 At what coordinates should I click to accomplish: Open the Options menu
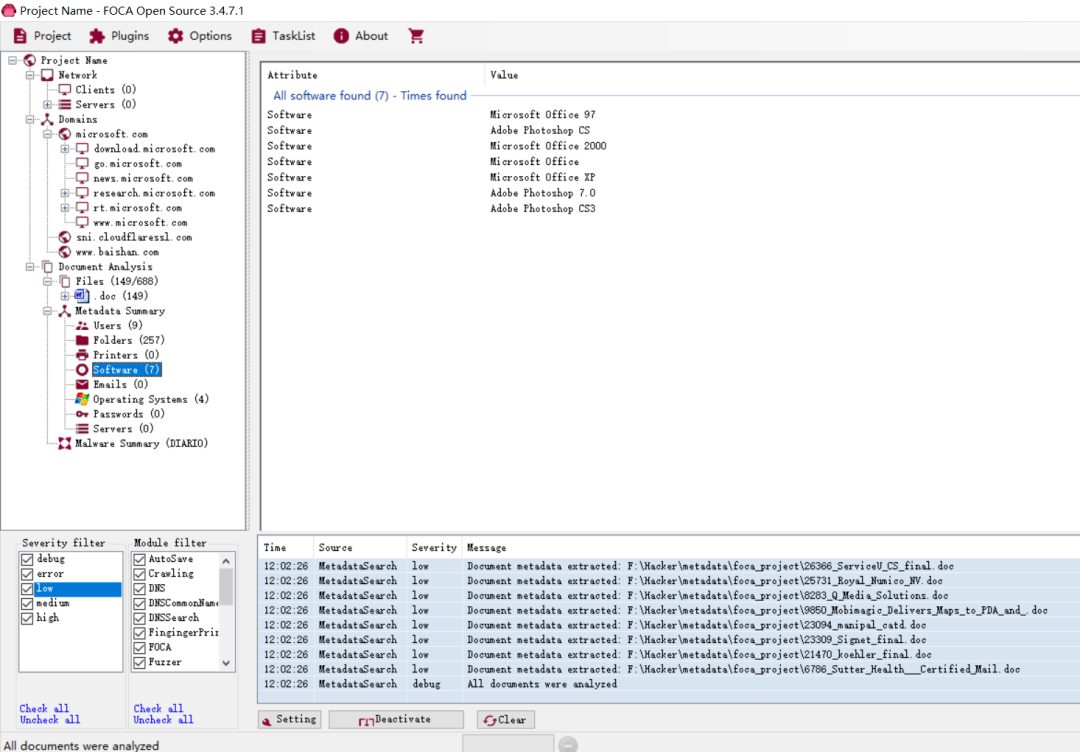click(200, 36)
